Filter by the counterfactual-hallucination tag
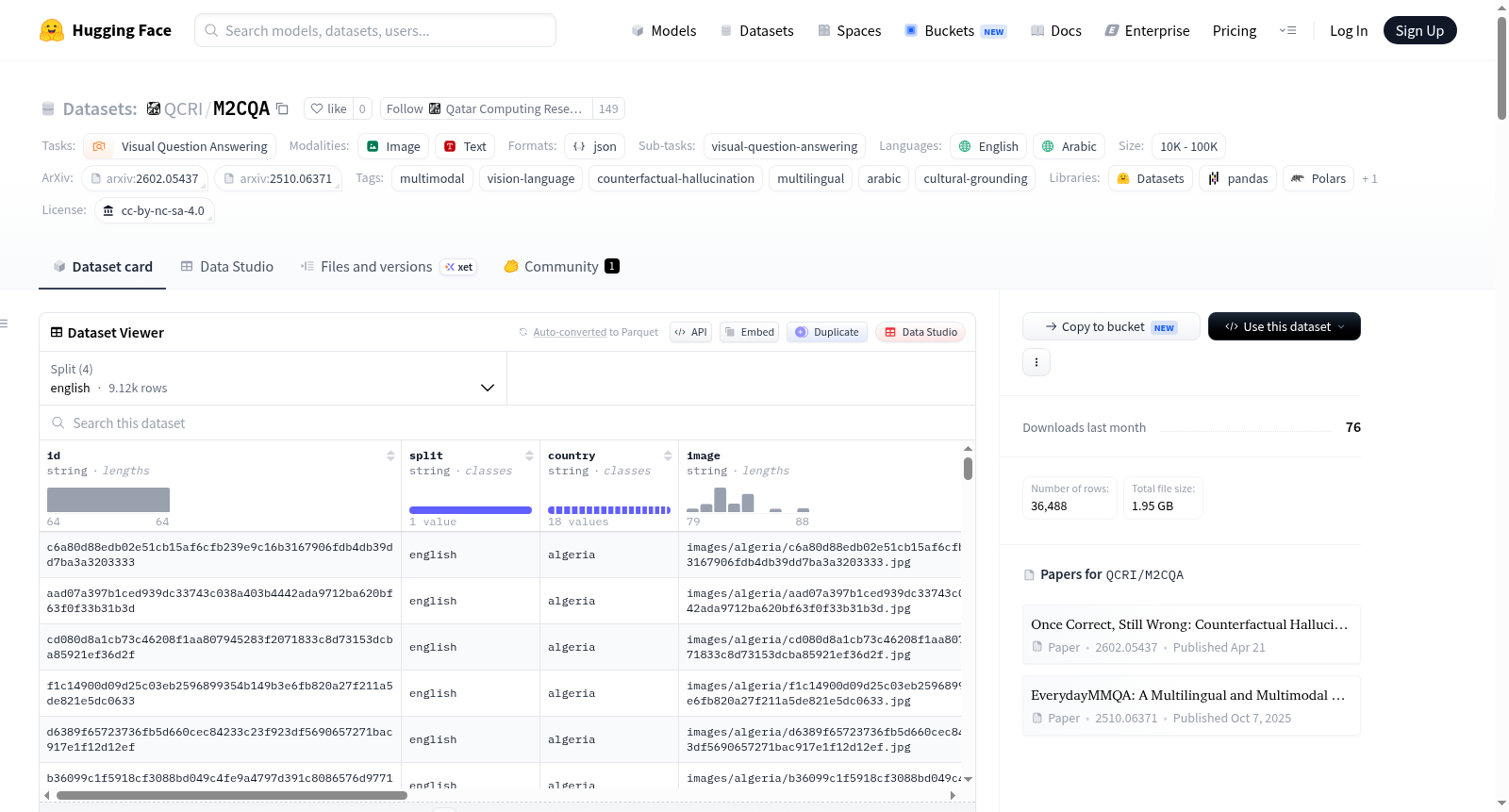This screenshot has height=812, width=1509. tap(676, 178)
